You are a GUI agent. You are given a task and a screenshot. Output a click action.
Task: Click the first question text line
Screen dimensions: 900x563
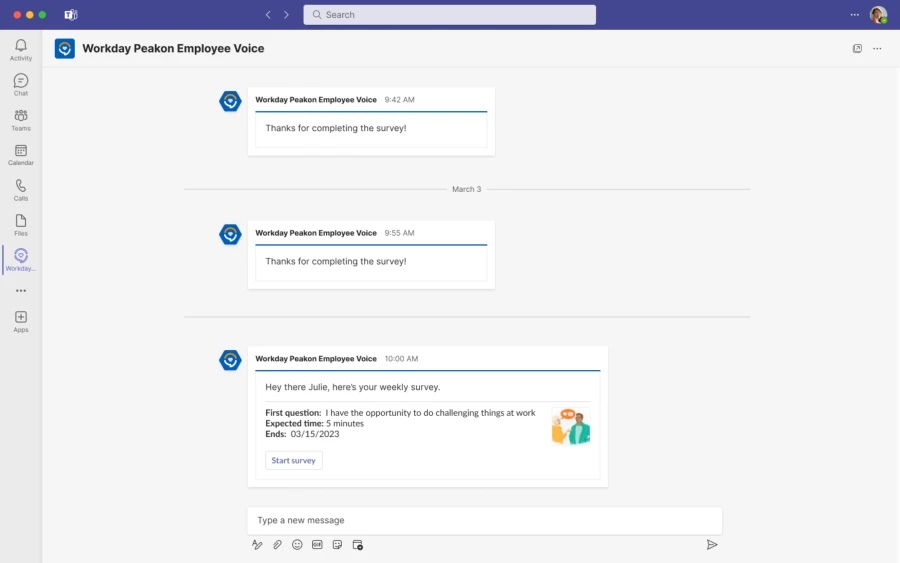point(400,413)
